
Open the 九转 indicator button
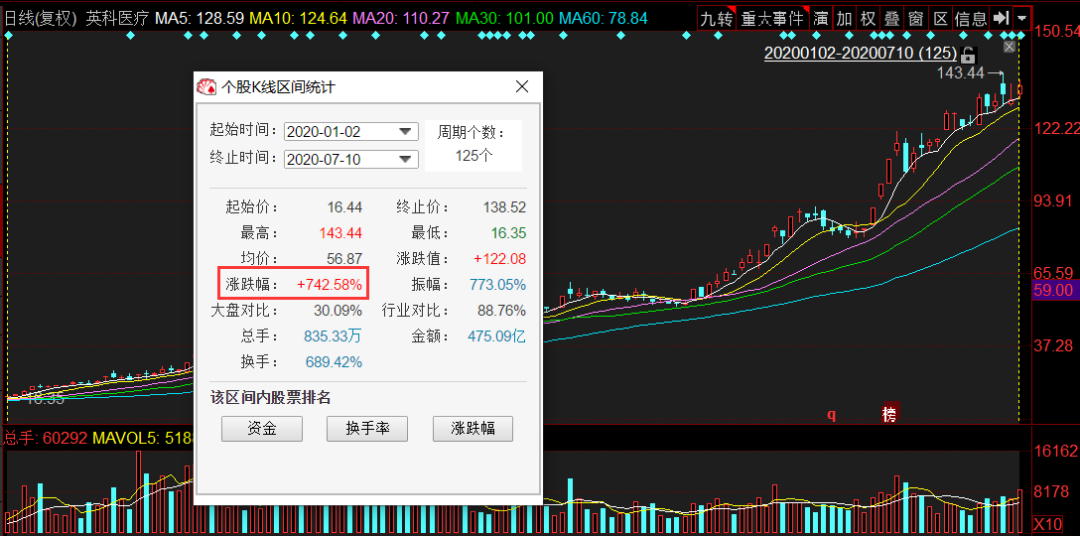[717, 19]
